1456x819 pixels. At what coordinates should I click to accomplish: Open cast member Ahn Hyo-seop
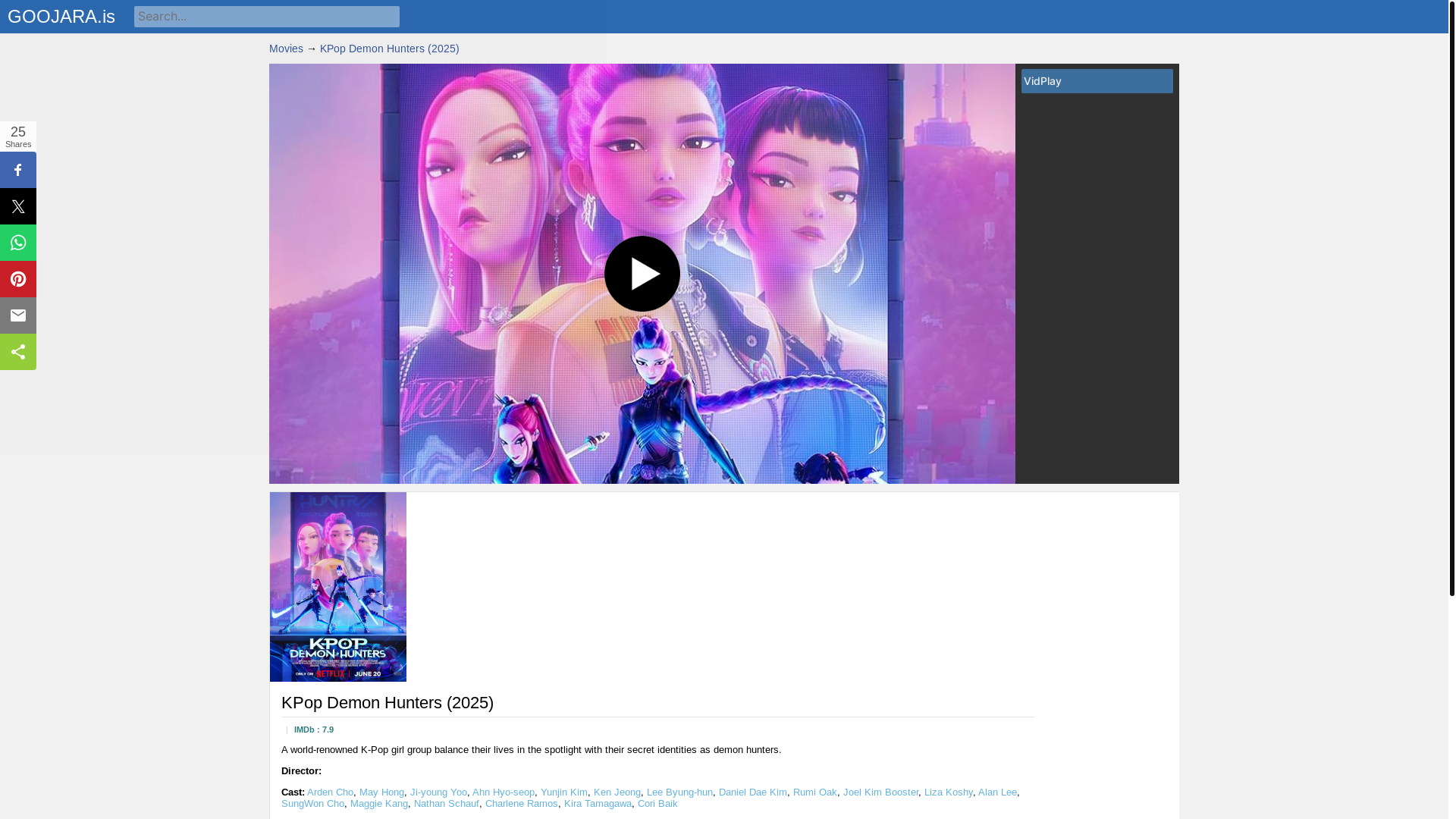pos(504,792)
